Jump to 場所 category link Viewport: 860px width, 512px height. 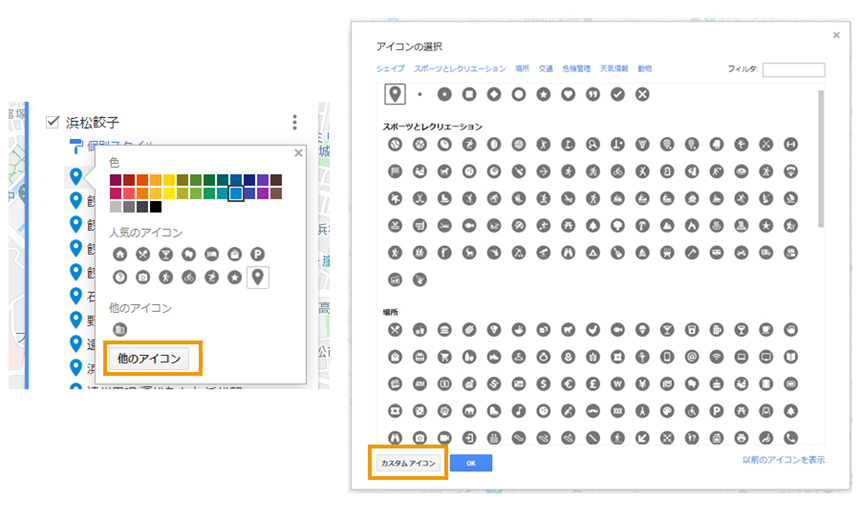(x=522, y=69)
